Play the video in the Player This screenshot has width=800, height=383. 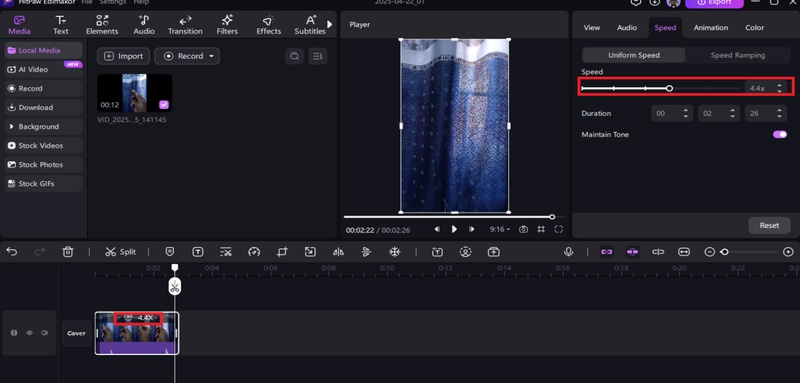pyautogui.click(x=454, y=229)
